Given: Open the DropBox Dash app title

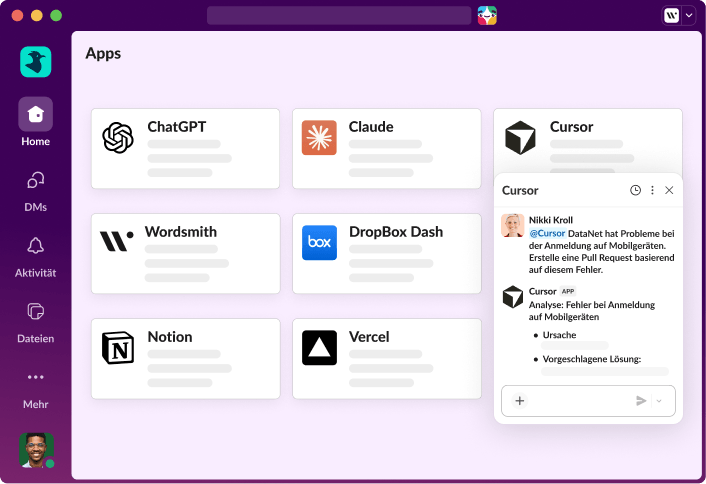Looking at the screenshot, I should point(396,232).
